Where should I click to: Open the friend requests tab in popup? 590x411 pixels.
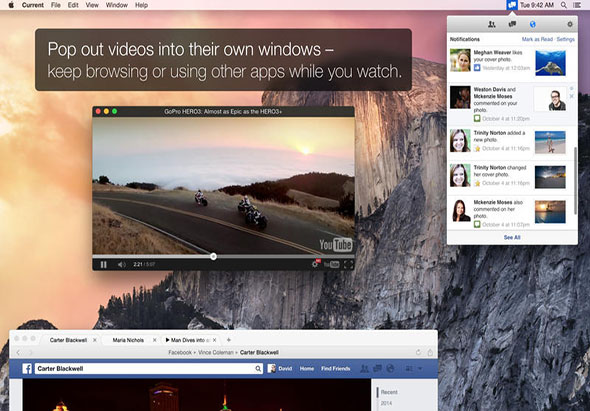[x=491, y=24]
